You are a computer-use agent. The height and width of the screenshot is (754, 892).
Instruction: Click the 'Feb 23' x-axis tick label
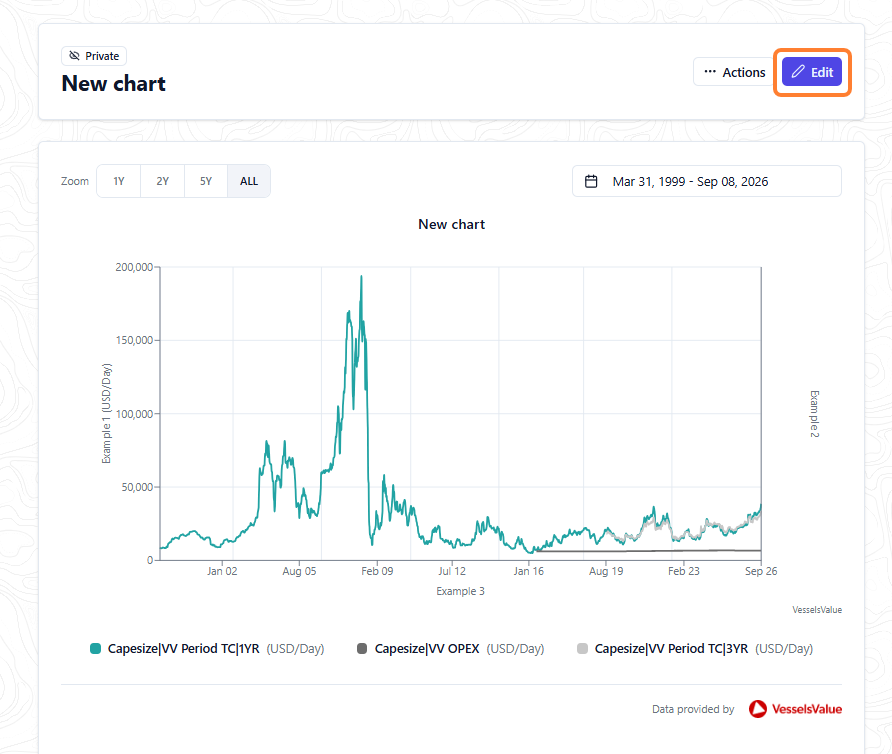(x=684, y=571)
